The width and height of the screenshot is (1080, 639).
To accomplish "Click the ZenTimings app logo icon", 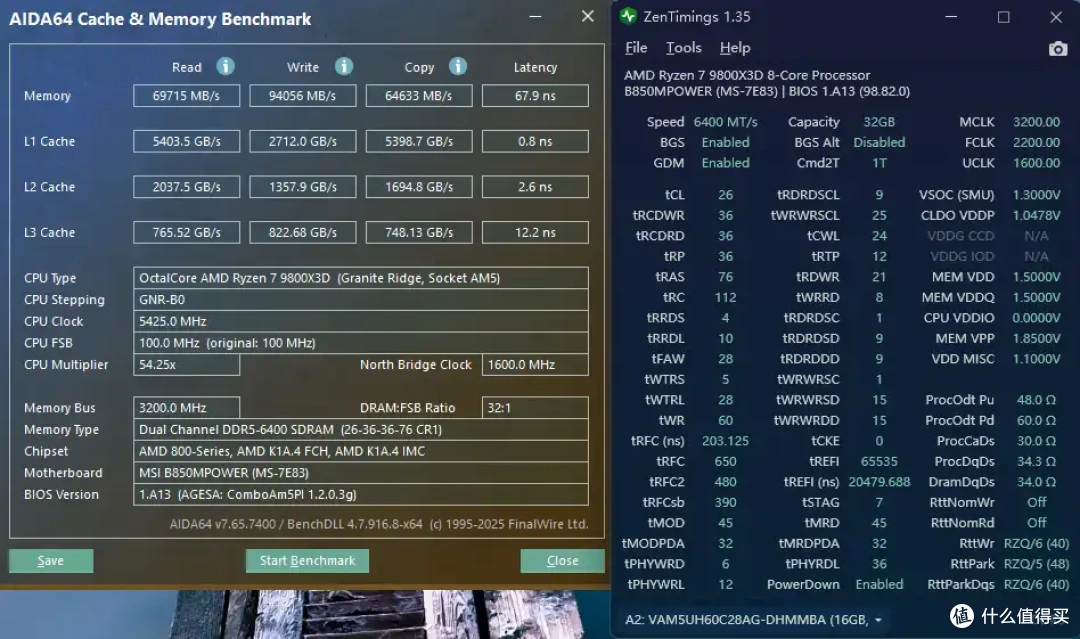I will 628,16.
